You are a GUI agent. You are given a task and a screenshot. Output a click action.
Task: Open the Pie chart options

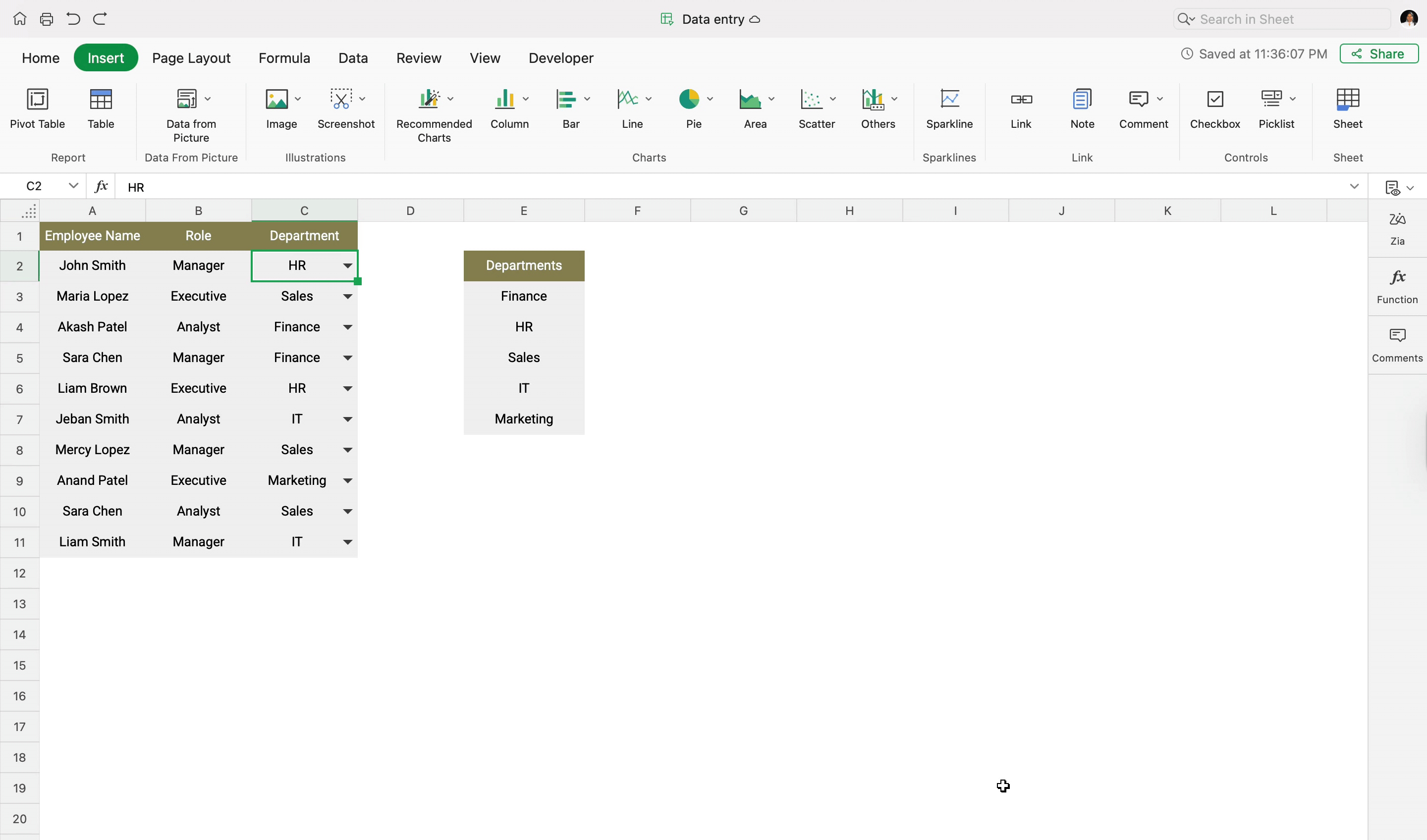tap(710, 99)
